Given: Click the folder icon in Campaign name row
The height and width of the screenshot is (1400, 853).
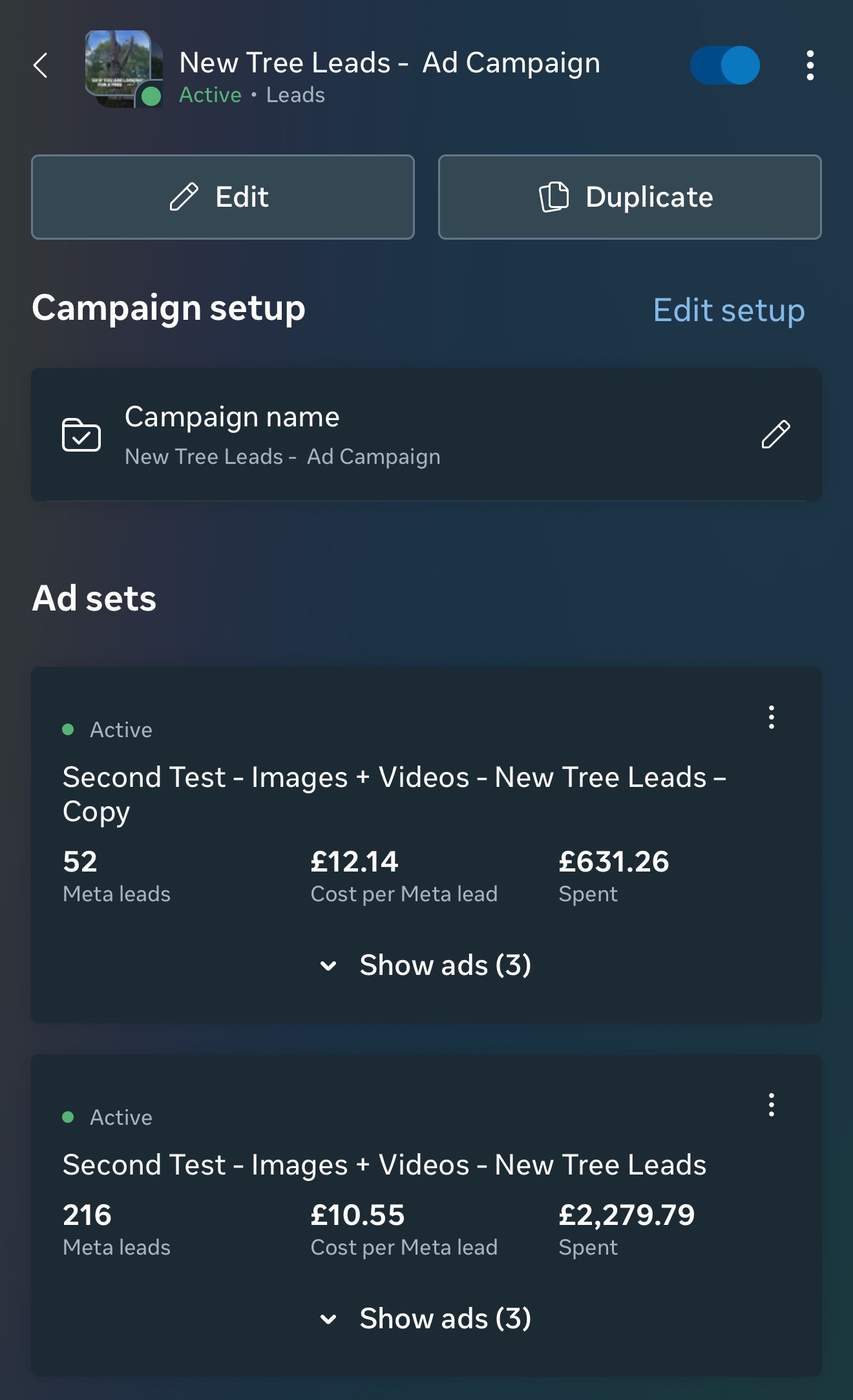Looking at the screenshot, I should (x=81, y=434).
